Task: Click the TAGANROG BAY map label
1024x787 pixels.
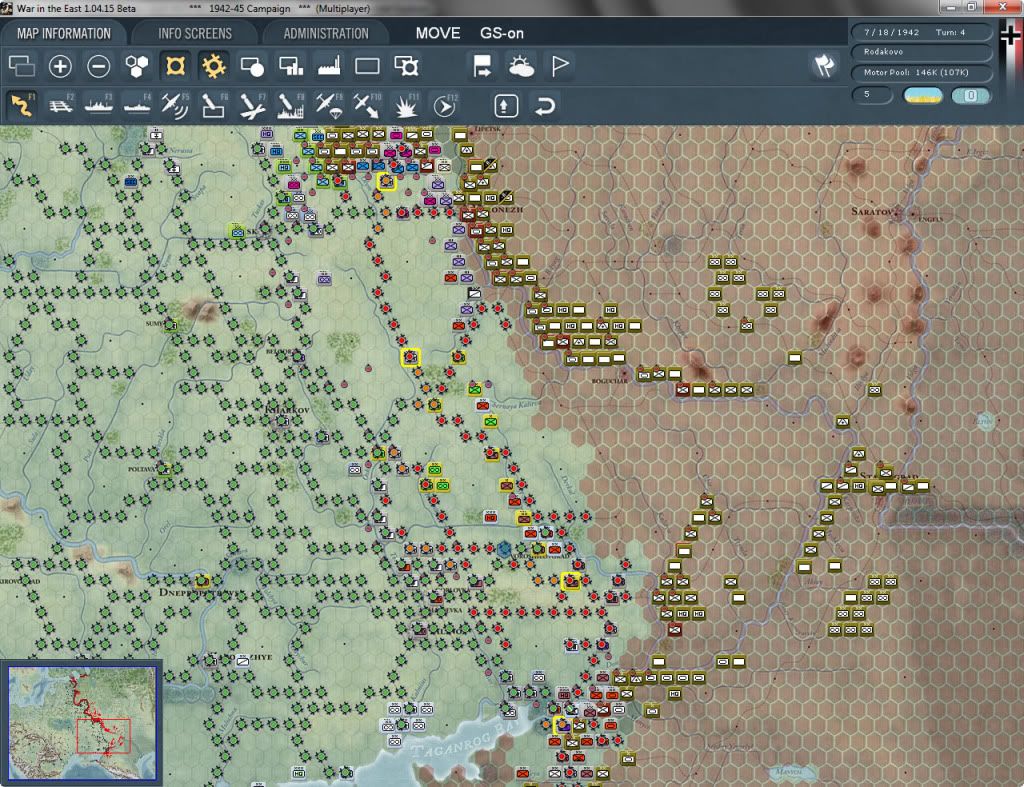Action: [464, 741]
